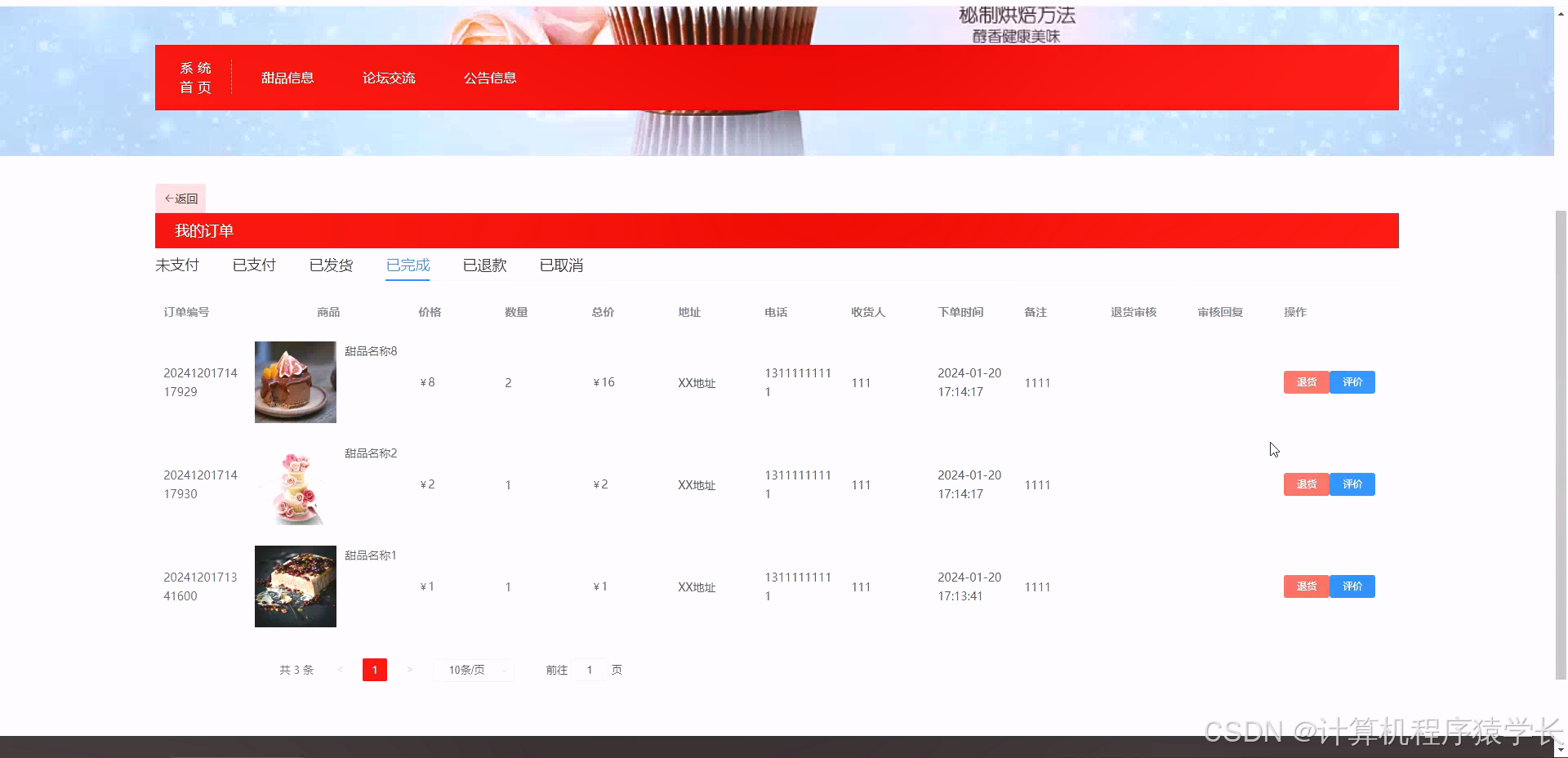The width and height of the screenshot is (1568, 758).
Task: Click 退货 return button for 甜品名称8 order
Action: 1305,382
